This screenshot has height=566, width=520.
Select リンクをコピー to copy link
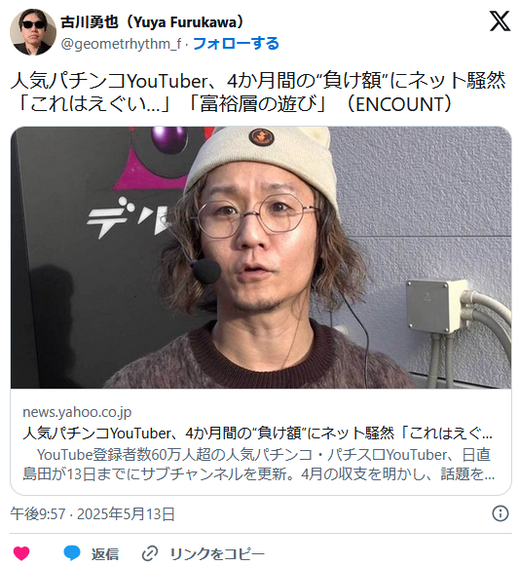217,554
